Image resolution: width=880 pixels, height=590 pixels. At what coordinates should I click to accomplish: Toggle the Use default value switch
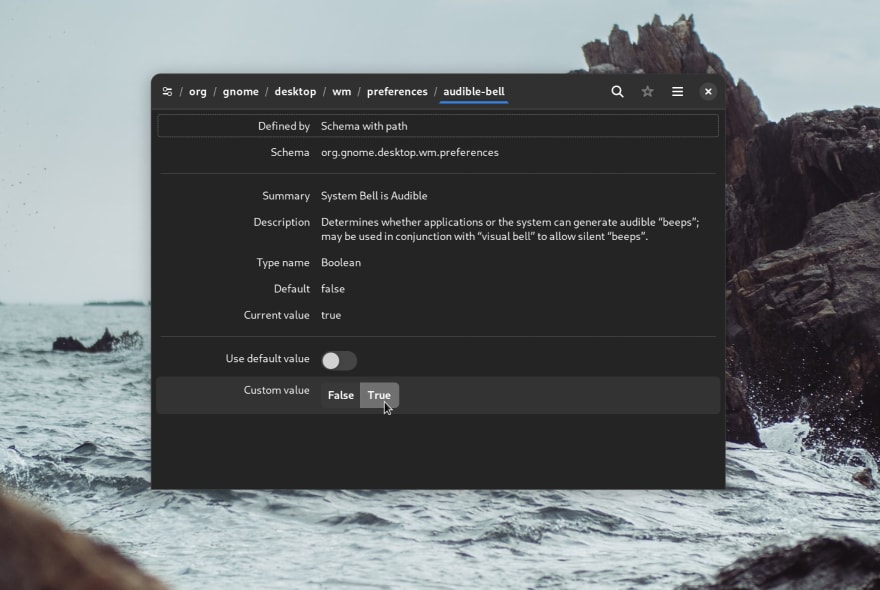[x=339, y=360]
